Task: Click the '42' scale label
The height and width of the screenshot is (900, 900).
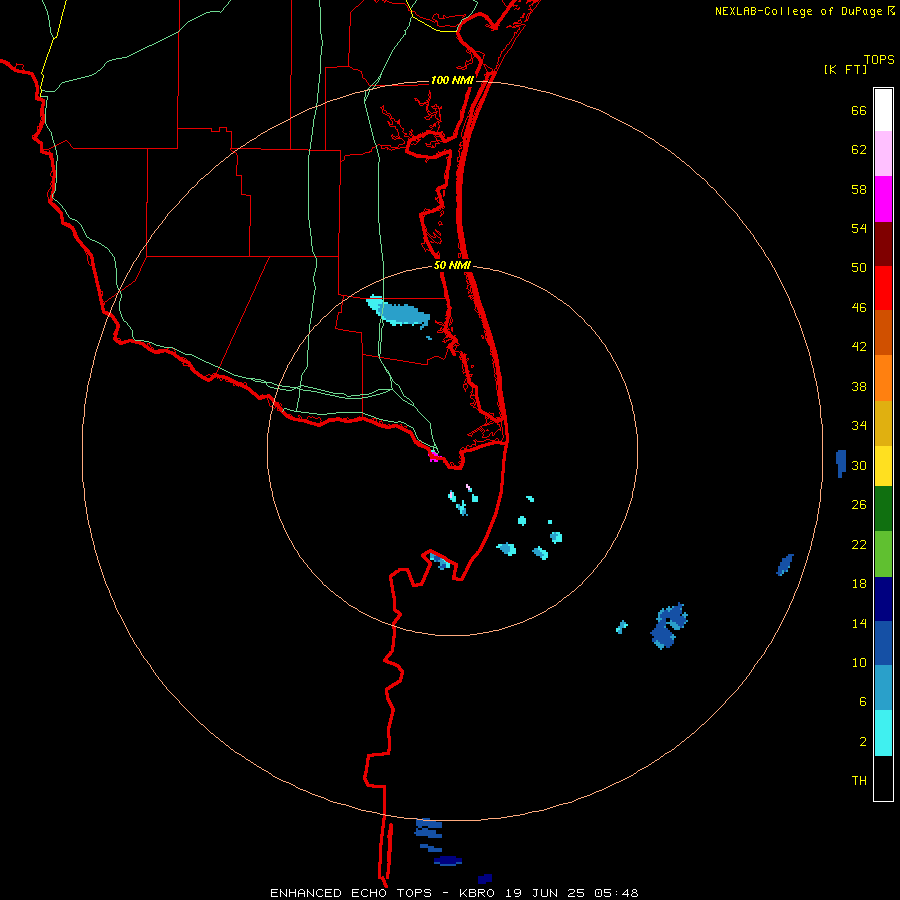Action: coord(859,347)
